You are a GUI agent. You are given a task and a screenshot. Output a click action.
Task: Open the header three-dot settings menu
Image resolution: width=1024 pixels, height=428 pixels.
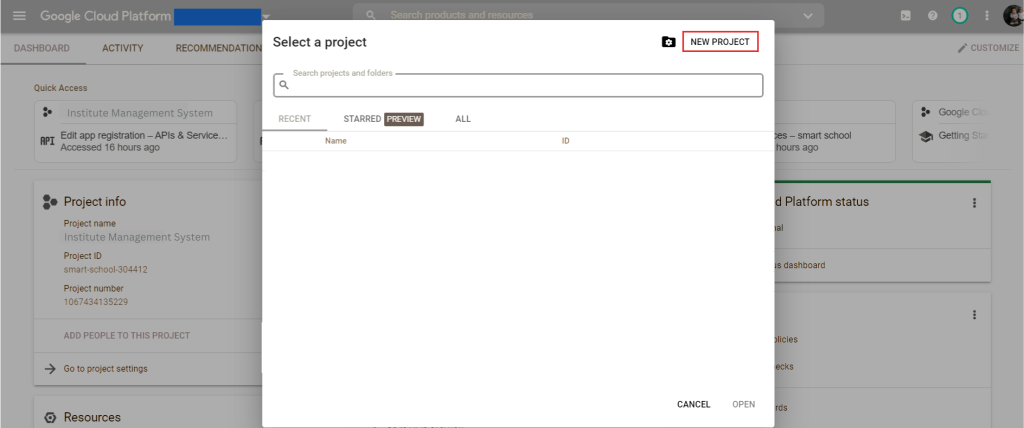click(x=987, y=16)
